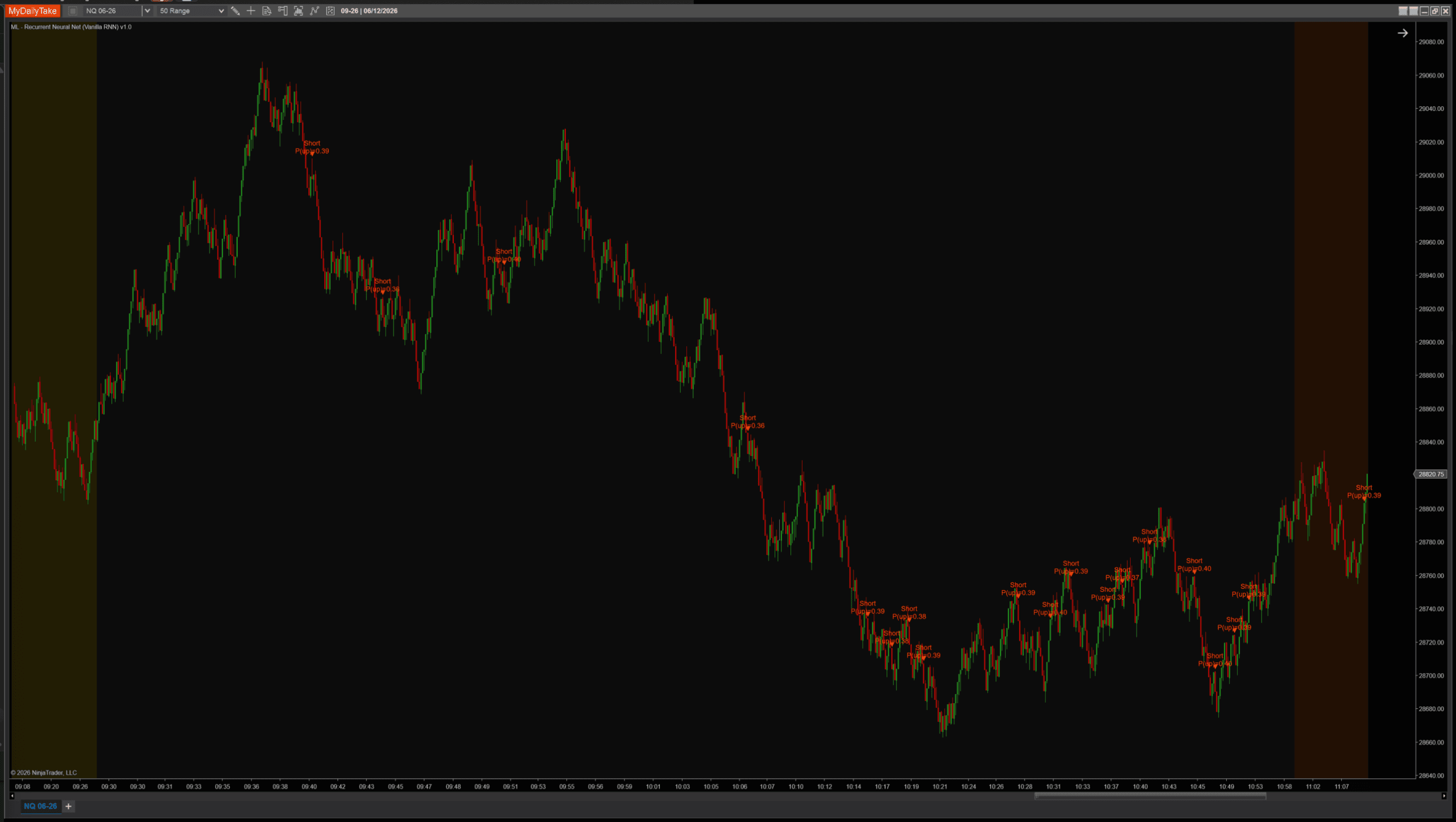
Task: Click the 28700.00 price axis label
Action: pyautogui.click(x=1431, y=676)
